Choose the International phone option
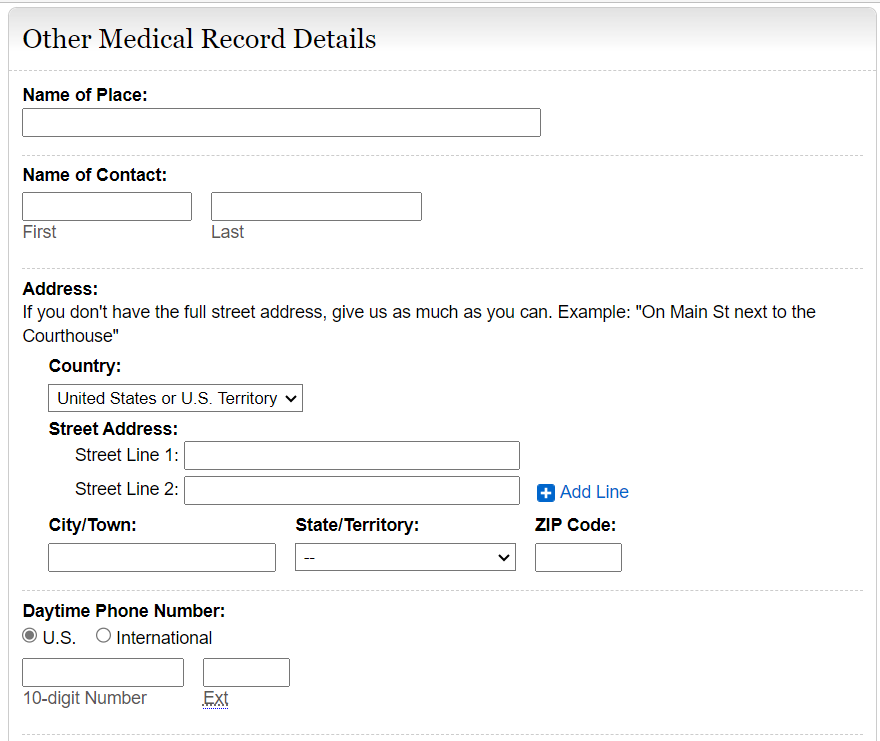 (x=104, y=636)
